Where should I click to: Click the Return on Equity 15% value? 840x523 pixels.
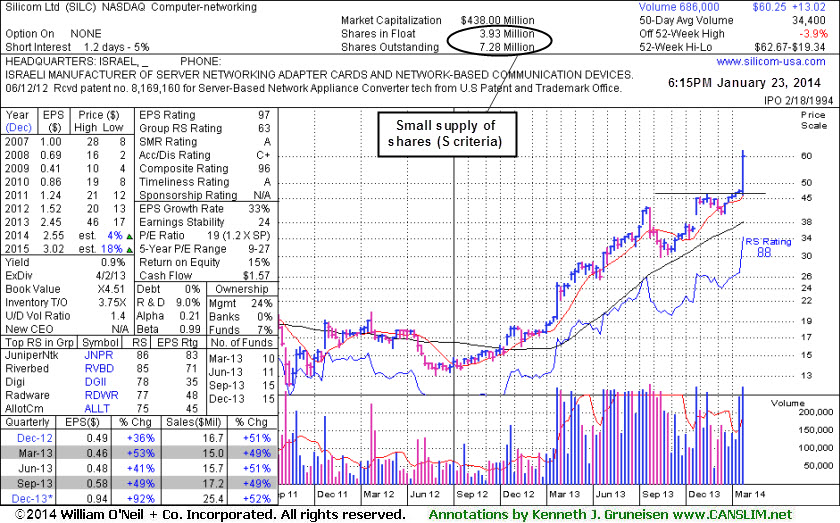pos(259,262)
